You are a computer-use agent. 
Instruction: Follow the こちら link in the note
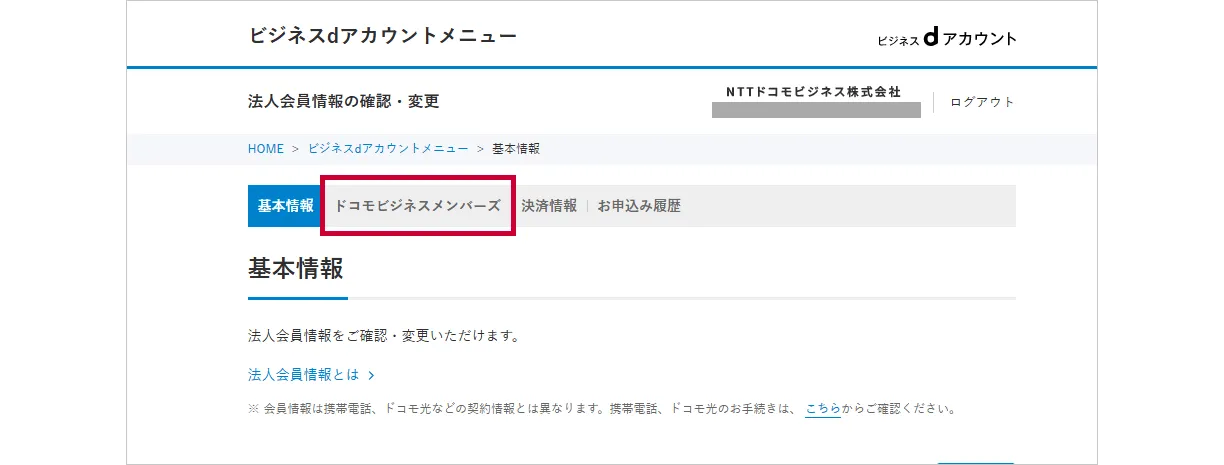[x=822, y=409]
